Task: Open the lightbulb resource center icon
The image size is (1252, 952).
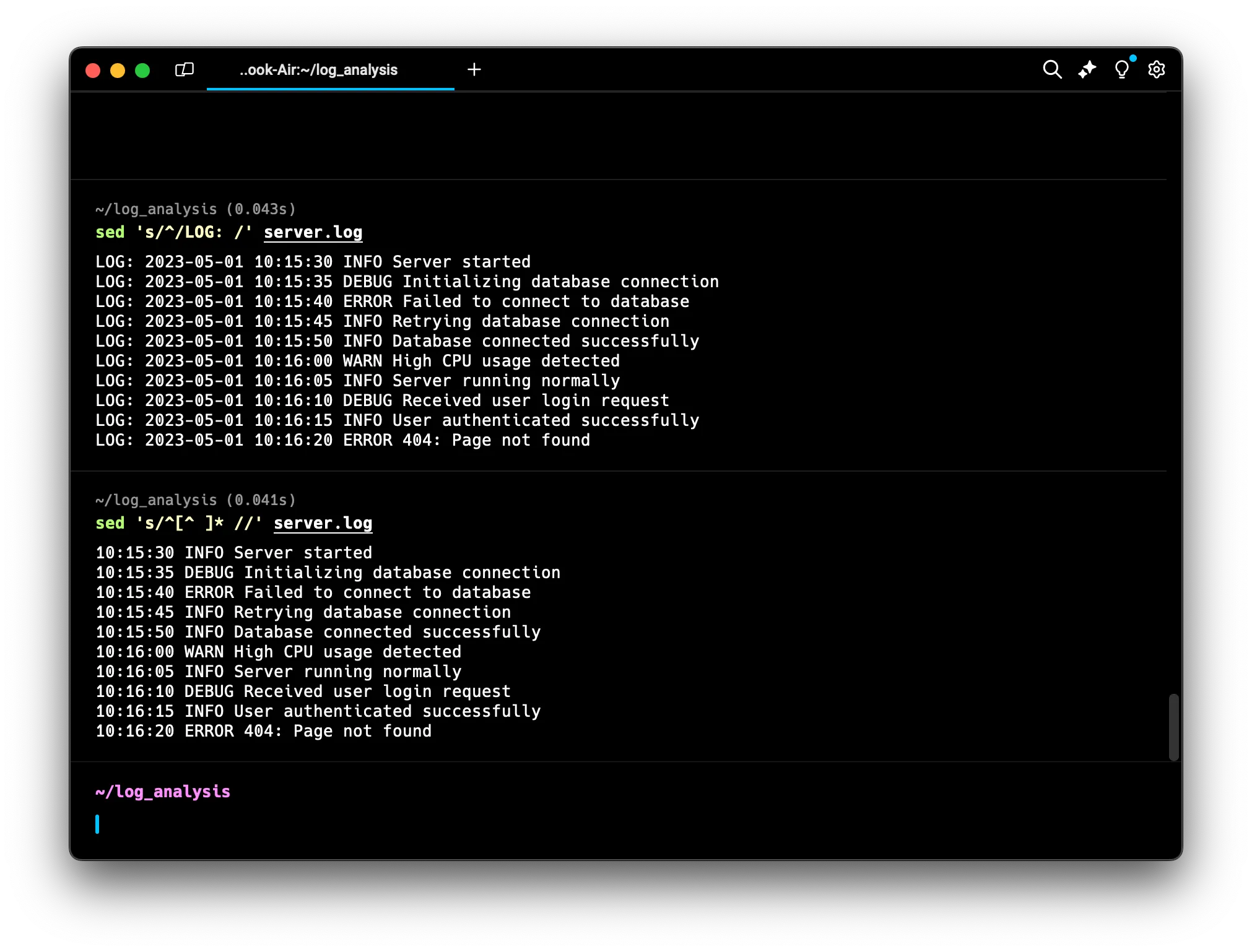Action: [x=1121, y=69]
